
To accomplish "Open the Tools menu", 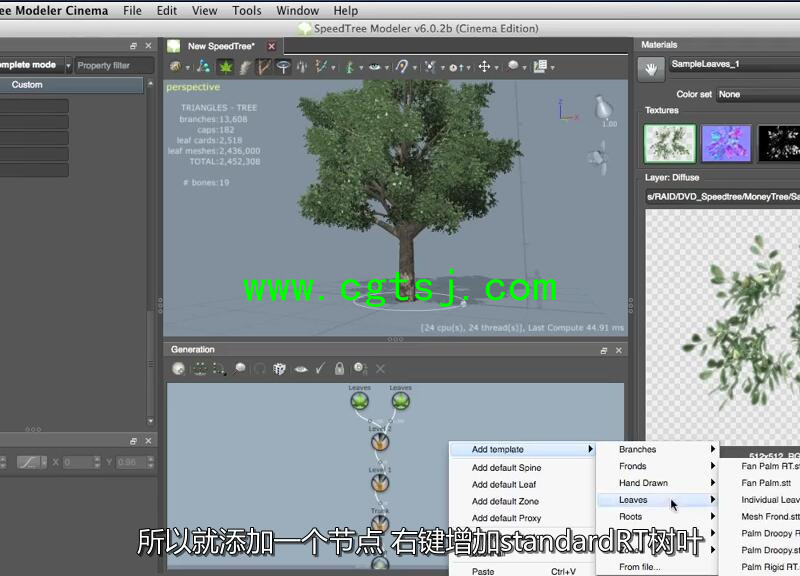I will pos(247,11).
